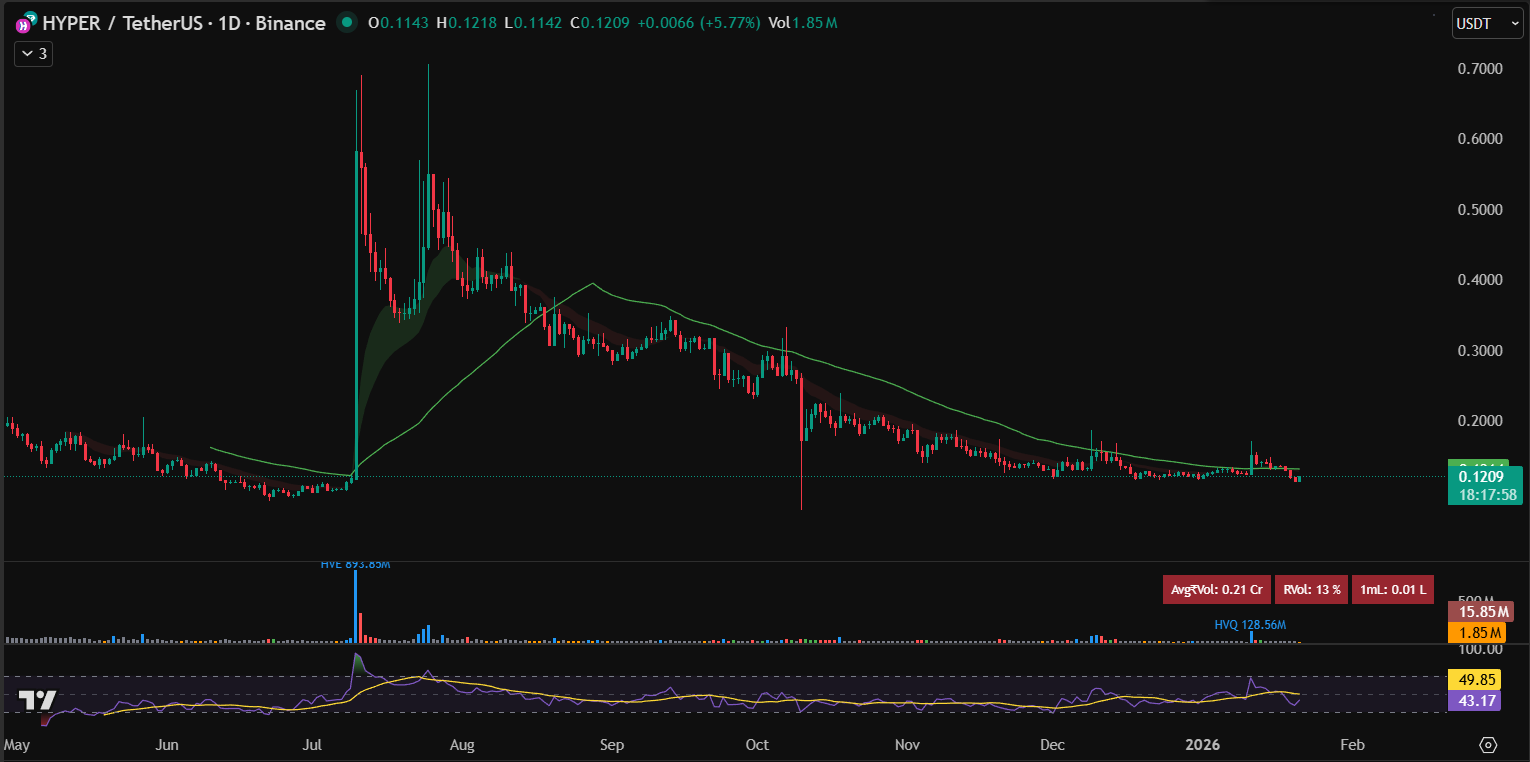Click the AvgVol: 0.21 Cr indicator badge

(1216, 589)
